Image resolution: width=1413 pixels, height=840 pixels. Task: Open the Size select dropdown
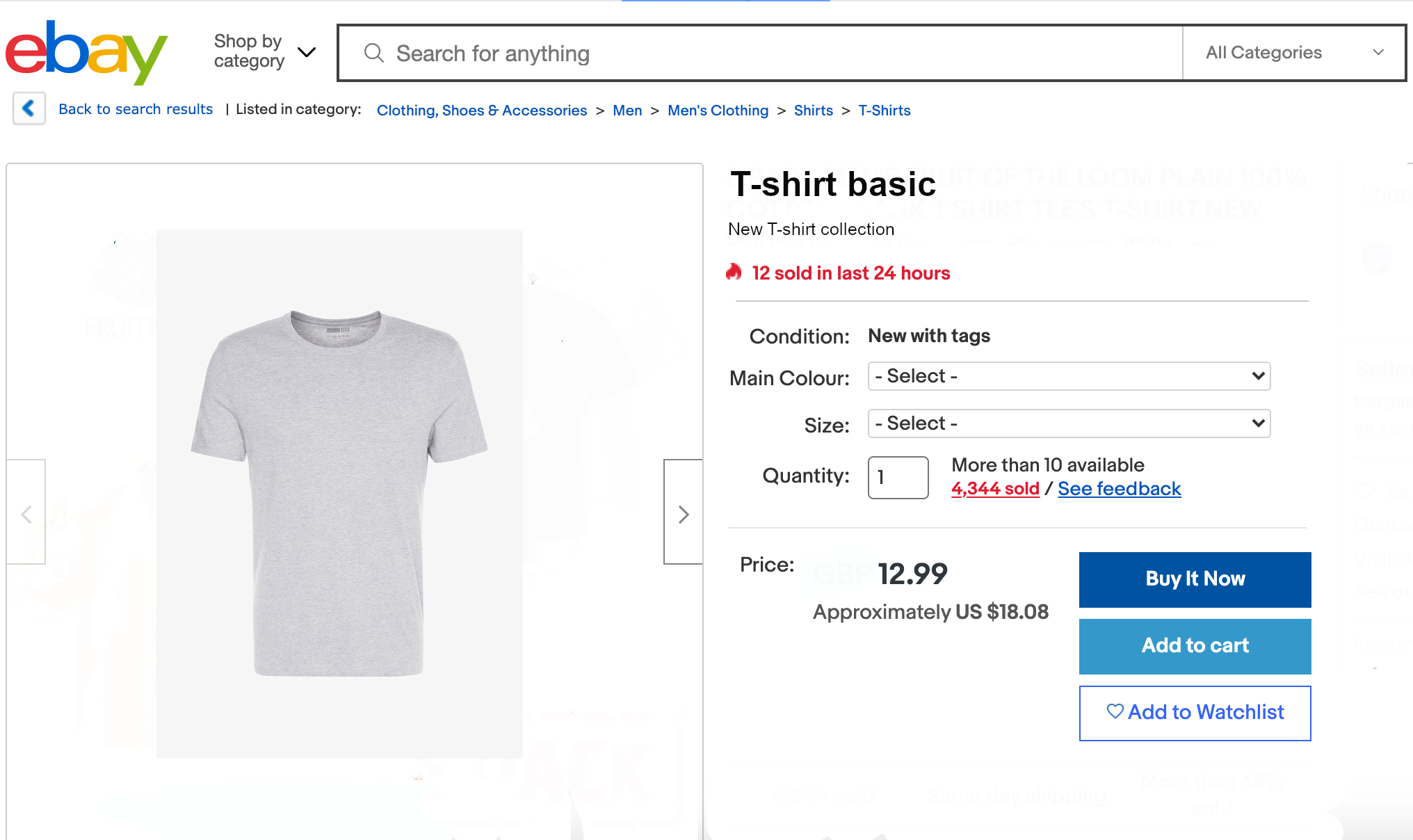(x=1069, y=423)
